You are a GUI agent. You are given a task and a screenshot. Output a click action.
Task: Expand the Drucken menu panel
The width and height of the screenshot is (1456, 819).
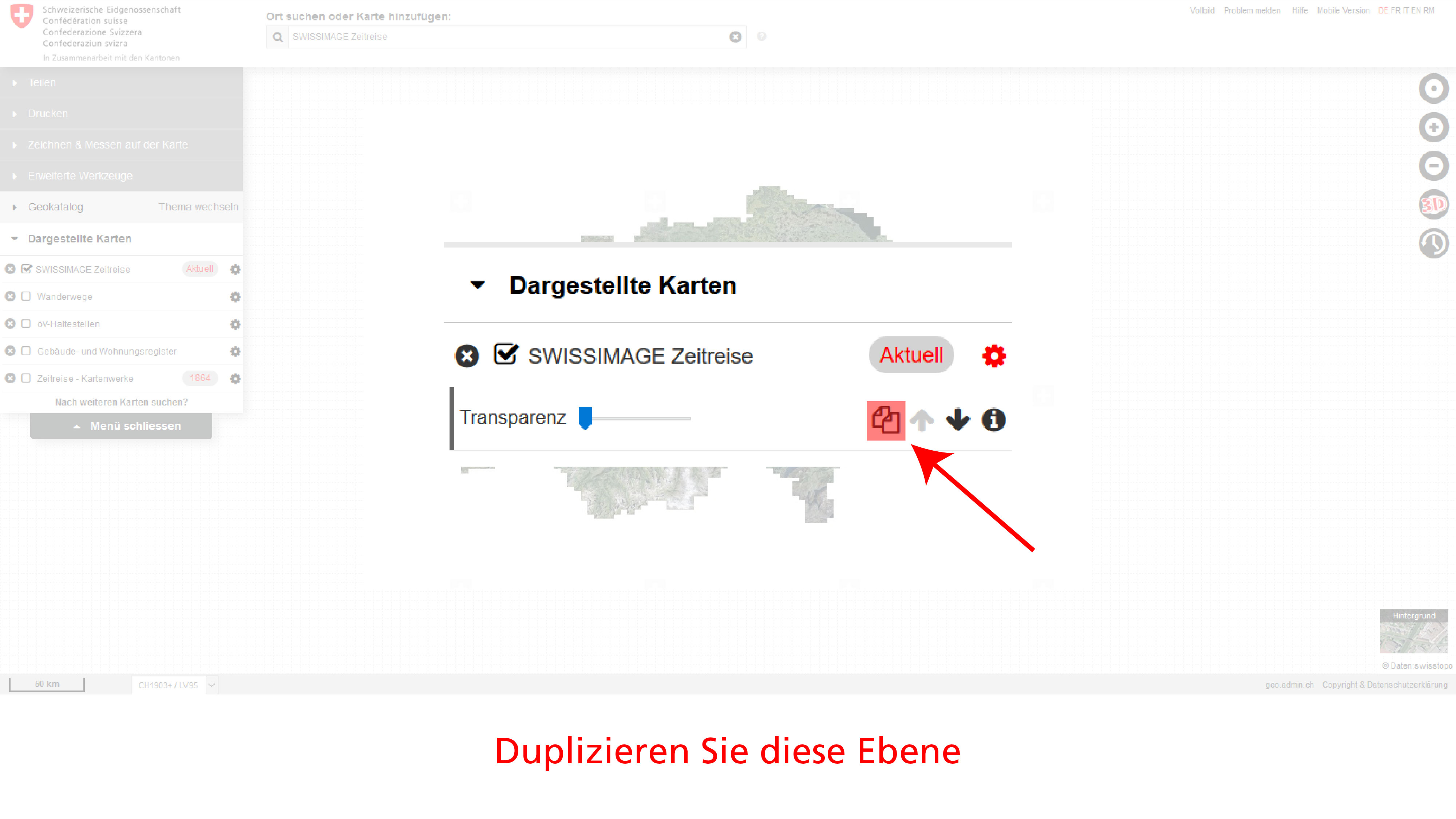click(48, 114)
